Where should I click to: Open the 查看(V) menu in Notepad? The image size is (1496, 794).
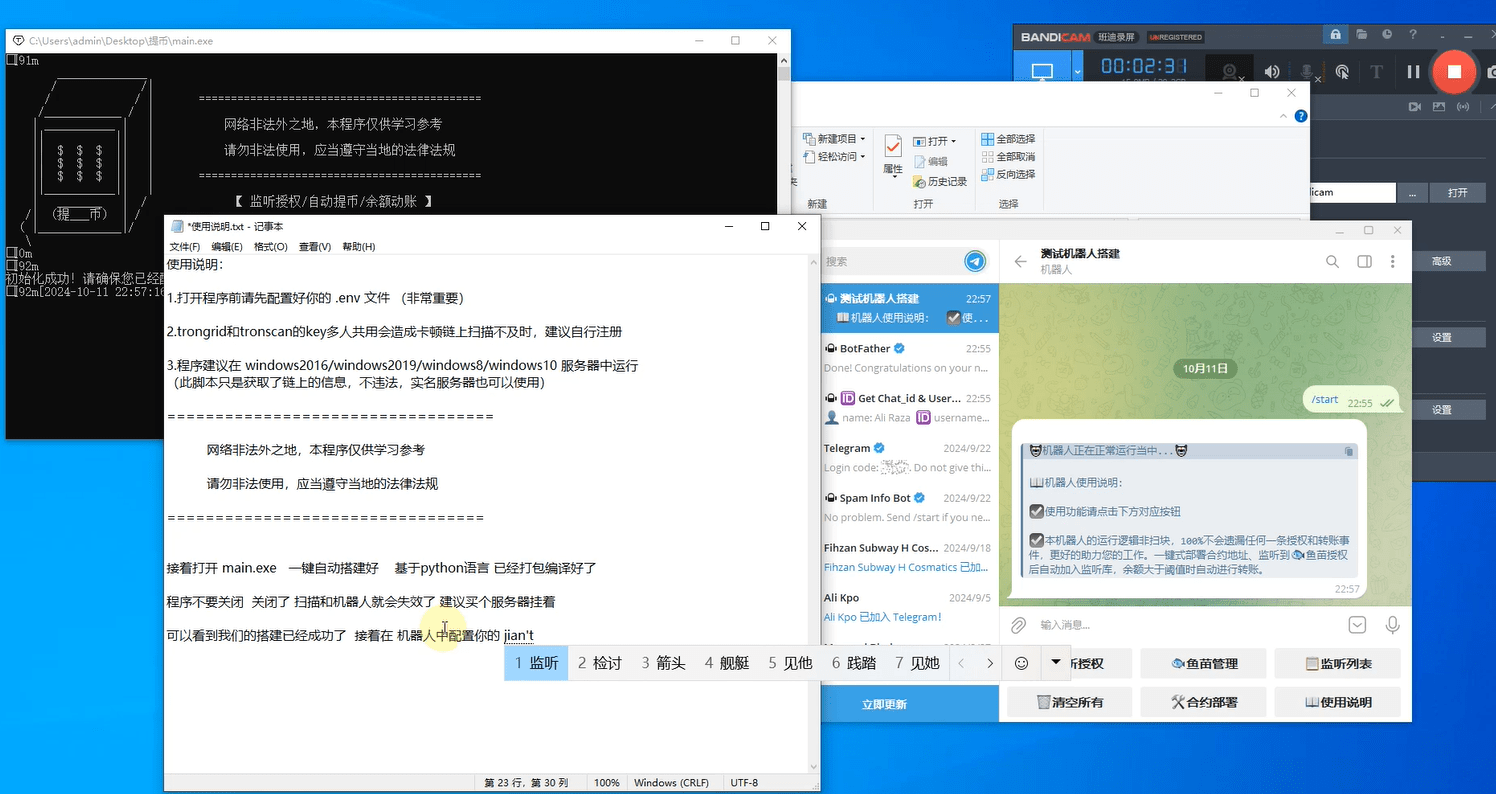(315, 246)
